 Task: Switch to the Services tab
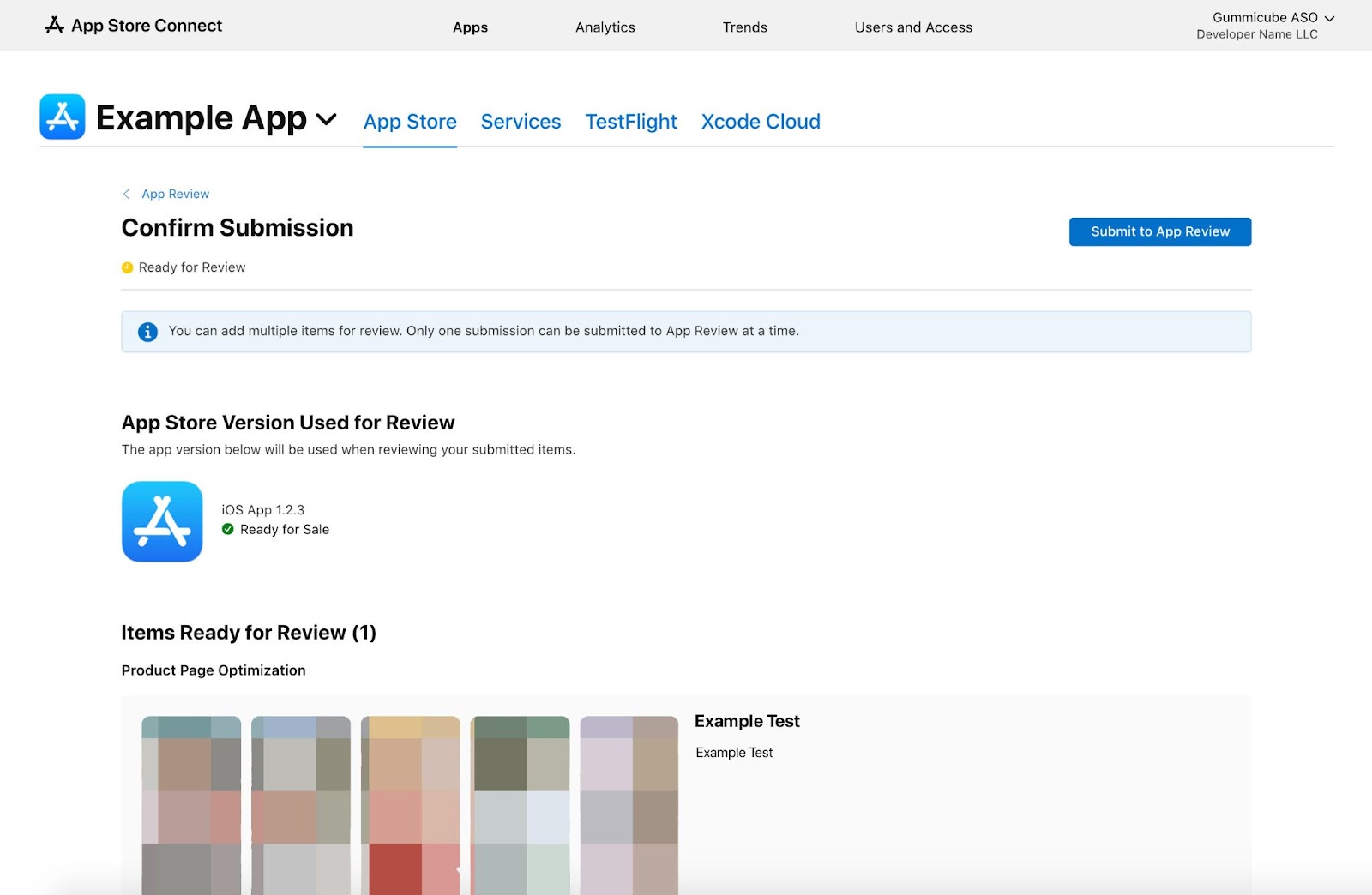(x=521, y=122)
